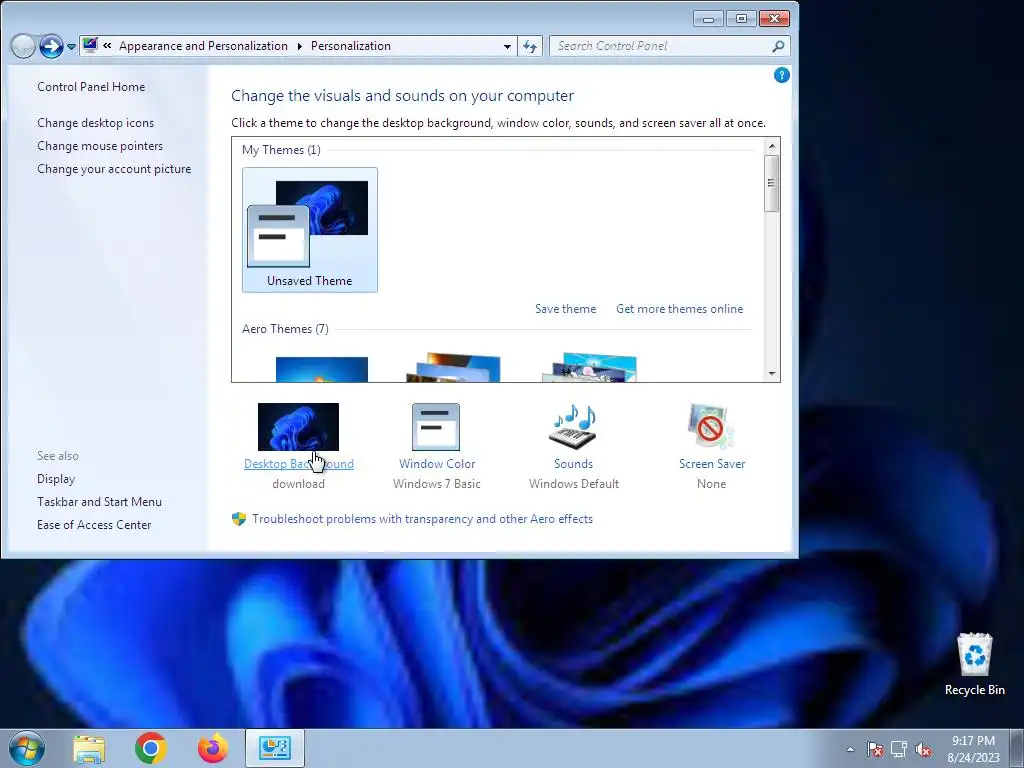Image resolution: width=1024 pixels, height=768 pixels.
Task: Close the Personalization window
Action: coord(774,19)
